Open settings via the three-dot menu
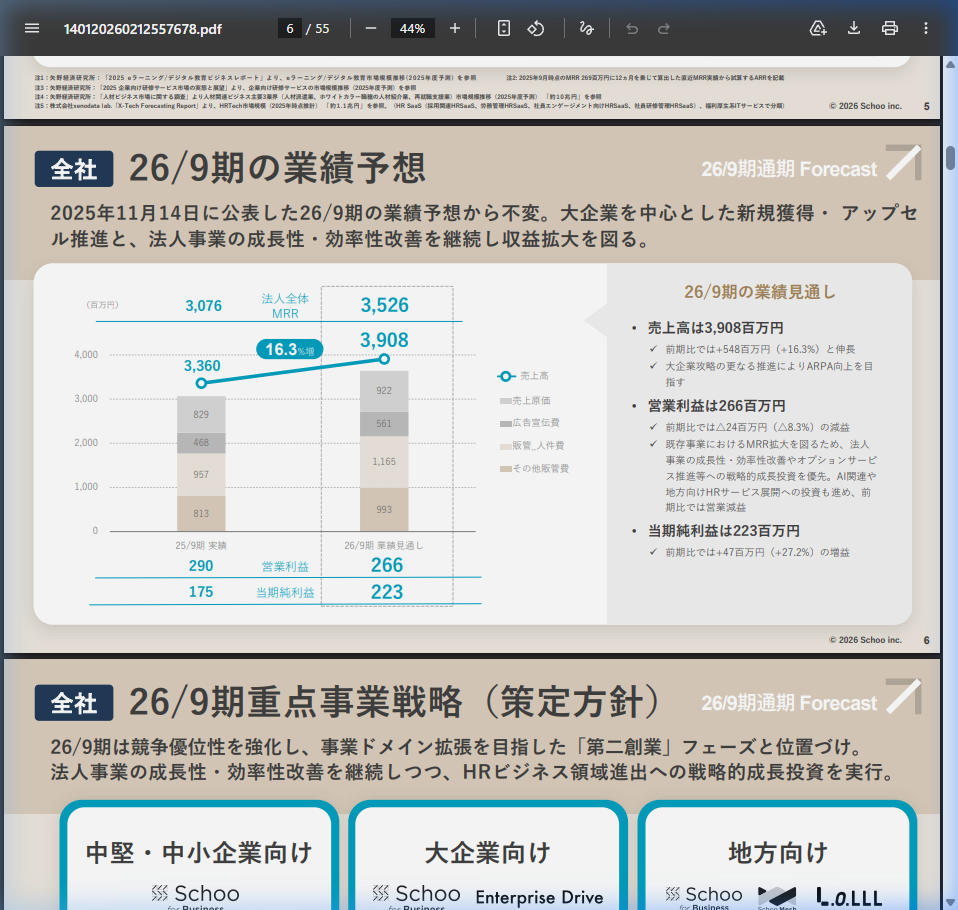Screen dimensions: 958x910 point(926,28)
